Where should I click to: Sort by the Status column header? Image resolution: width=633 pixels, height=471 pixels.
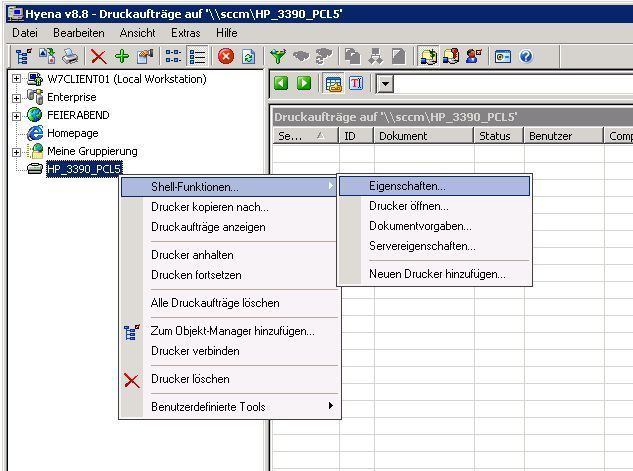coord(499,136)
